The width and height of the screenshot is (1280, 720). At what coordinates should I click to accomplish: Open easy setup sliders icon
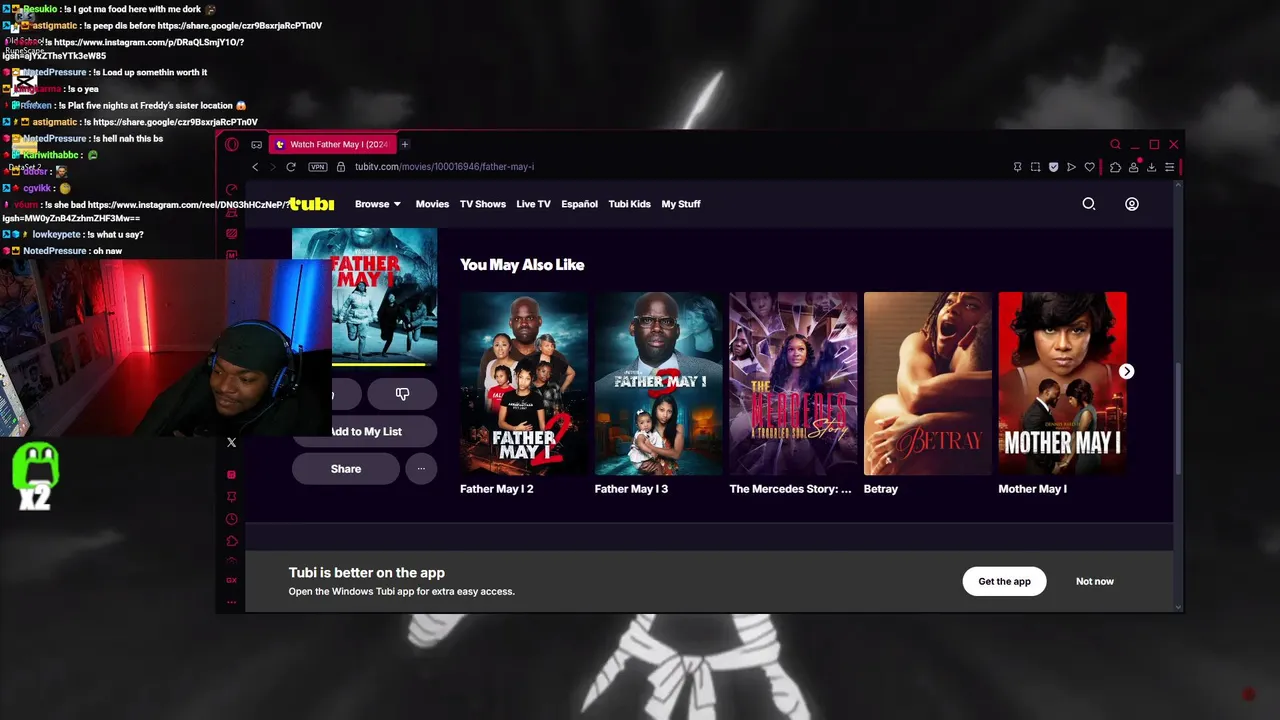[x=1169, y=167]
